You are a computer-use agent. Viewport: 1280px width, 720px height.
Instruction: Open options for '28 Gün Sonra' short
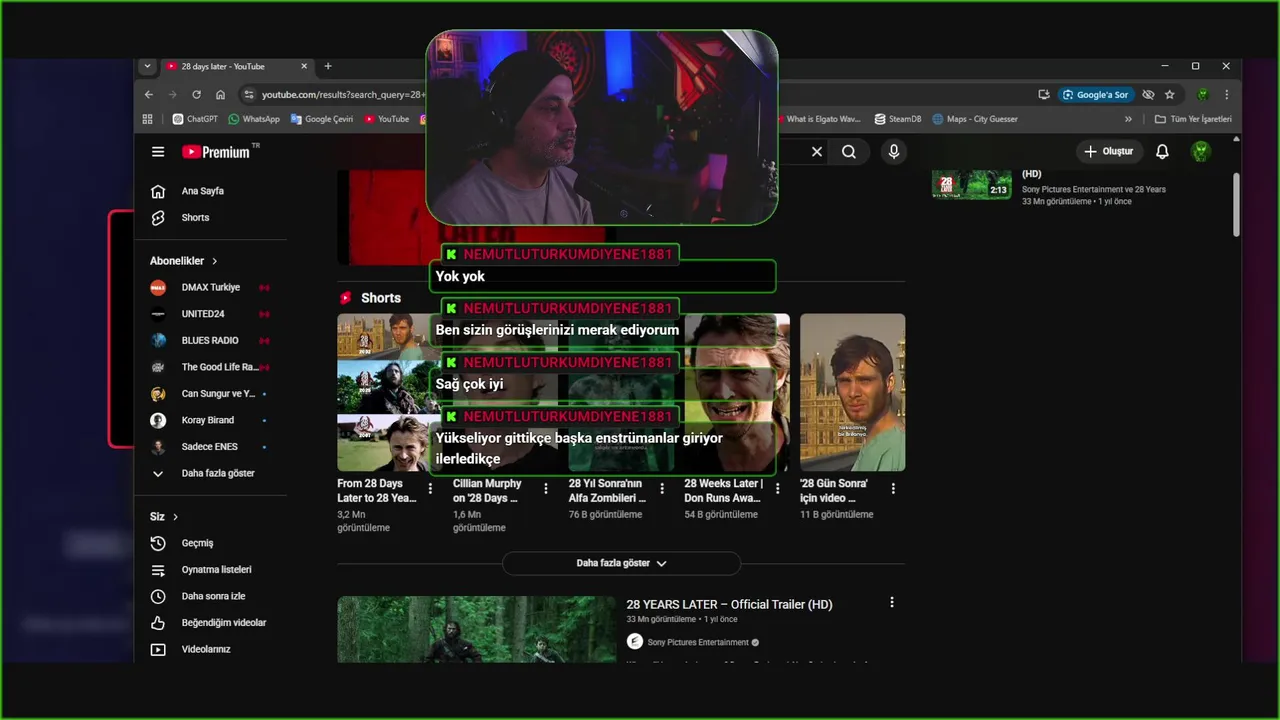pyautogui.click(x=893, y=489)
